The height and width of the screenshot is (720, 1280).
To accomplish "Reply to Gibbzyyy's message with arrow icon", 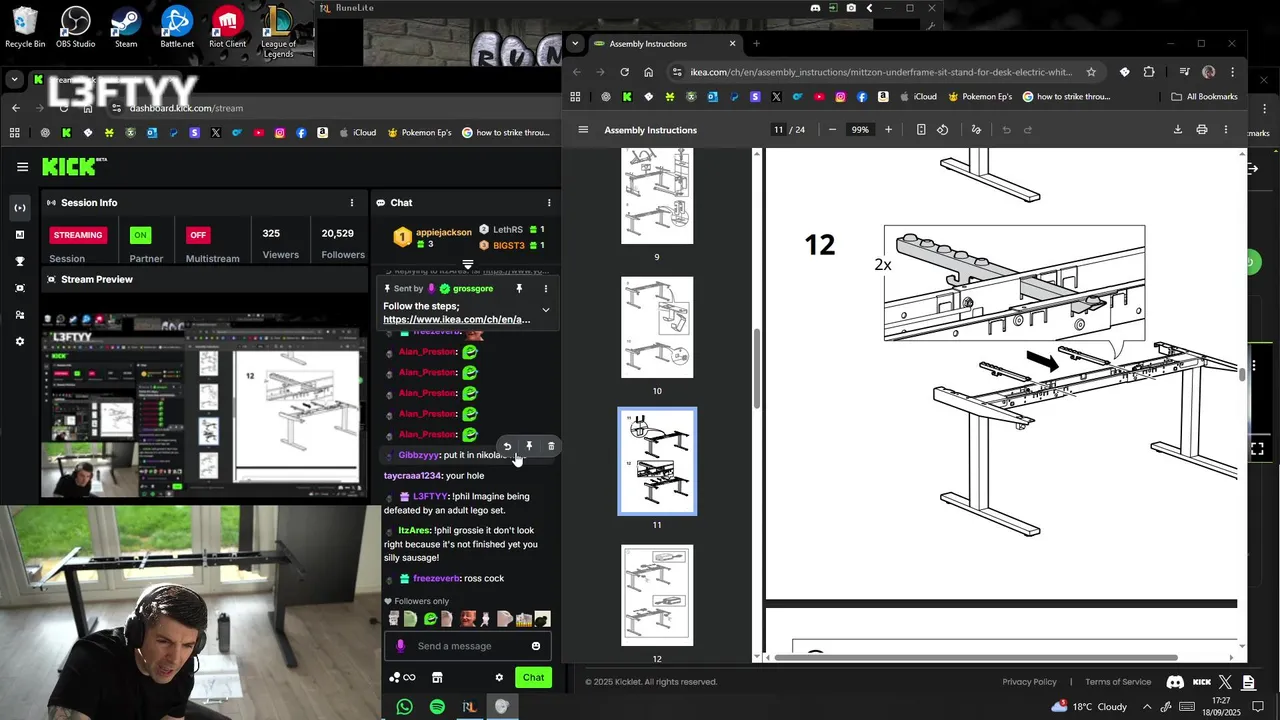I will pyautogui.click(x=507, y=446).
